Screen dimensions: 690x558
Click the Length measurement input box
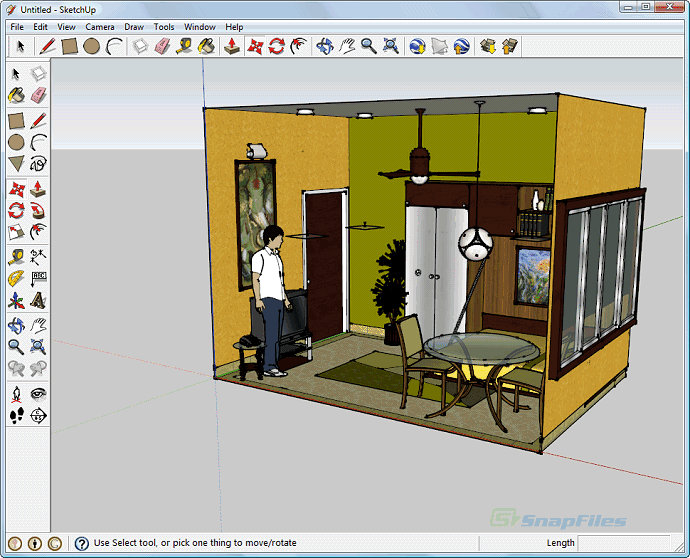coord(624,543)
